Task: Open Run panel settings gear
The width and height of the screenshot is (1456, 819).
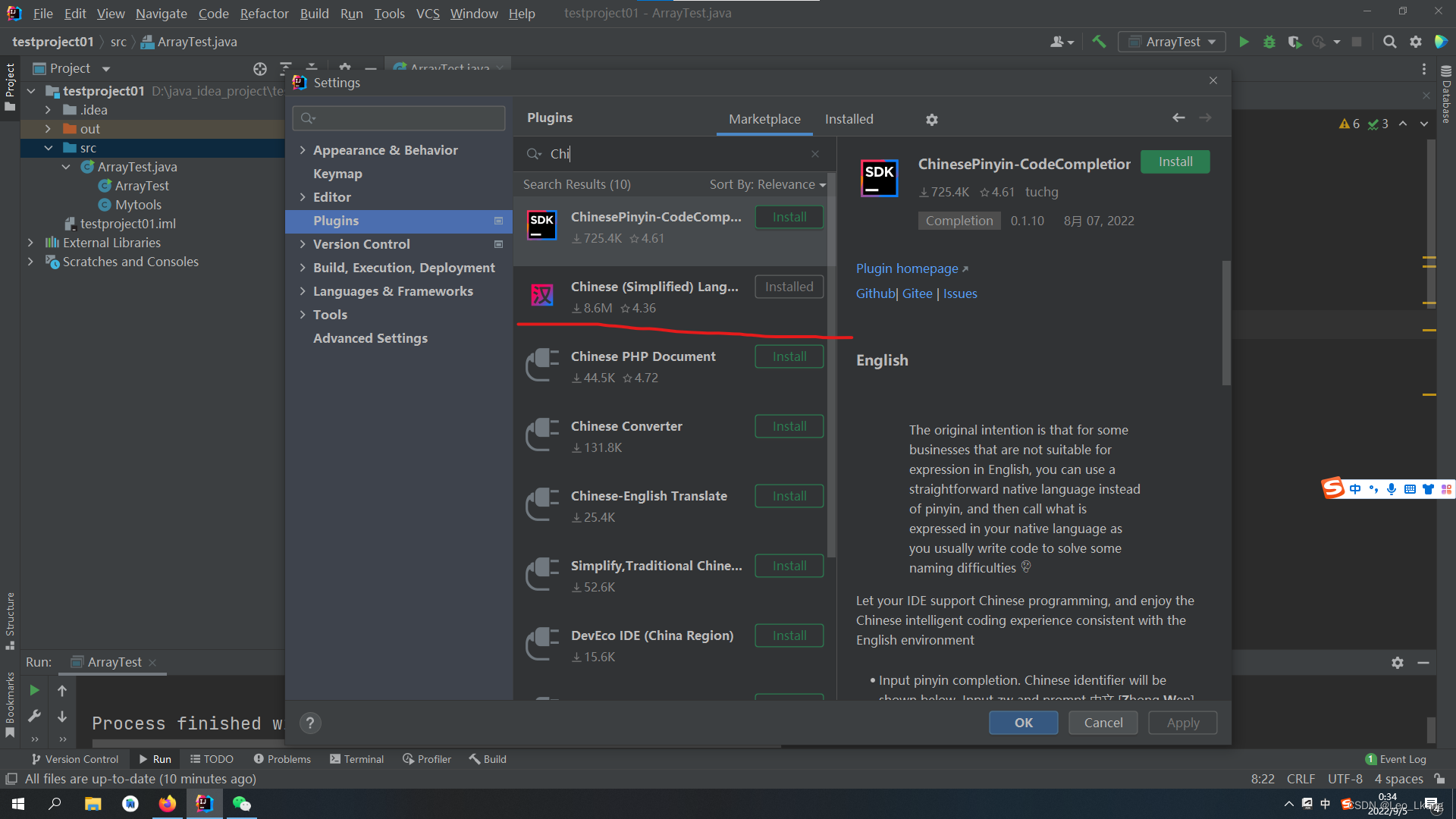Action: pyautogui.click(x=1398, y=663)
